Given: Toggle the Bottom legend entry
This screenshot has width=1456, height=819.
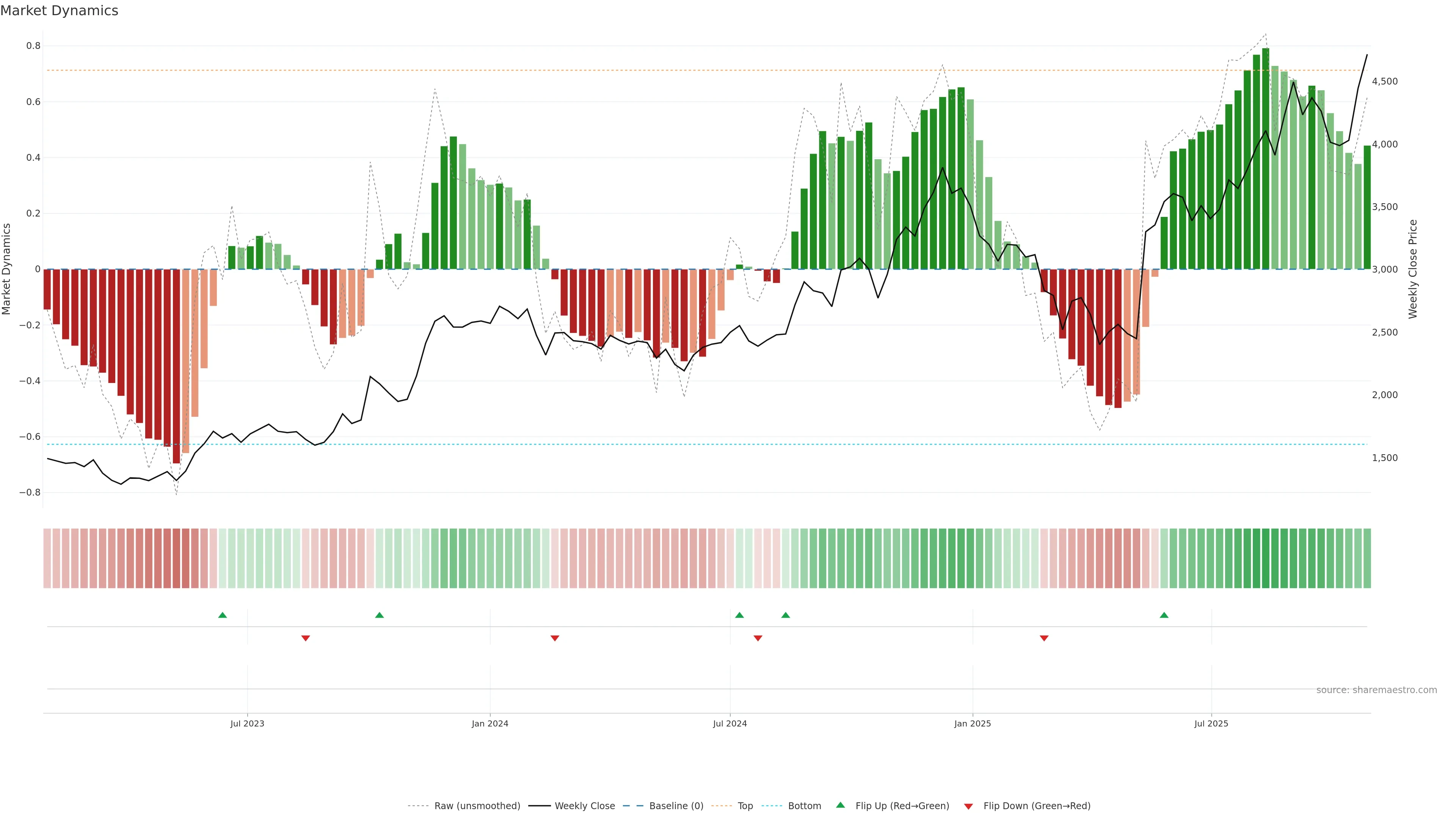Looking at the screenshot, I should click(x=804, y=806).
